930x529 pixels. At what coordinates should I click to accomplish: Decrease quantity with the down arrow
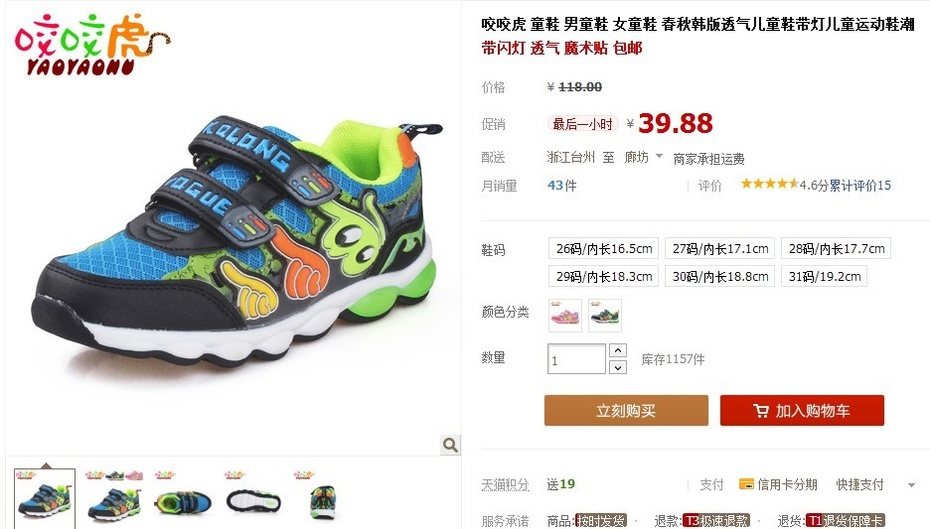pyautogui.click(x=618, y=368)
